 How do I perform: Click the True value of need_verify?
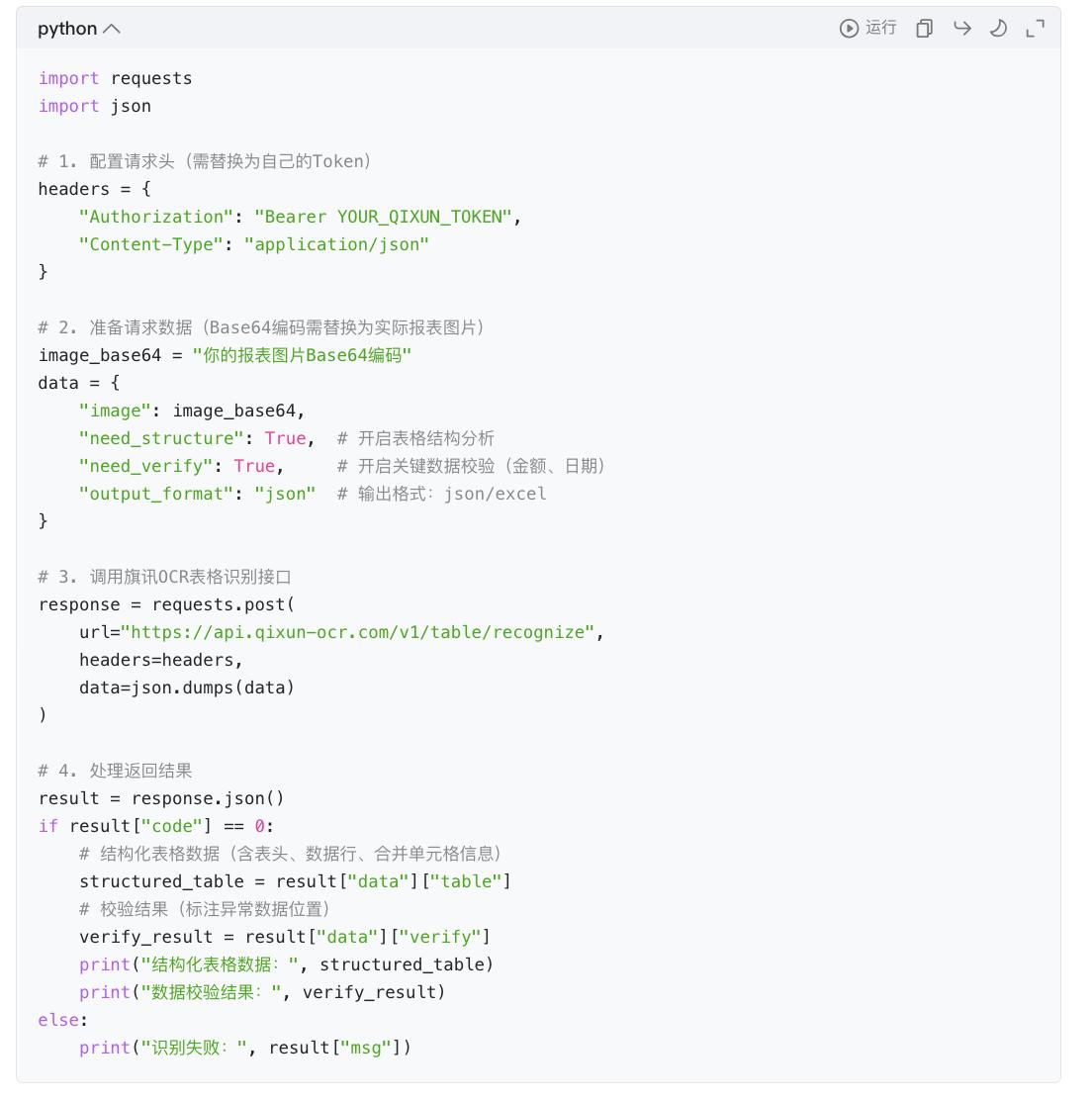[254, 466]
